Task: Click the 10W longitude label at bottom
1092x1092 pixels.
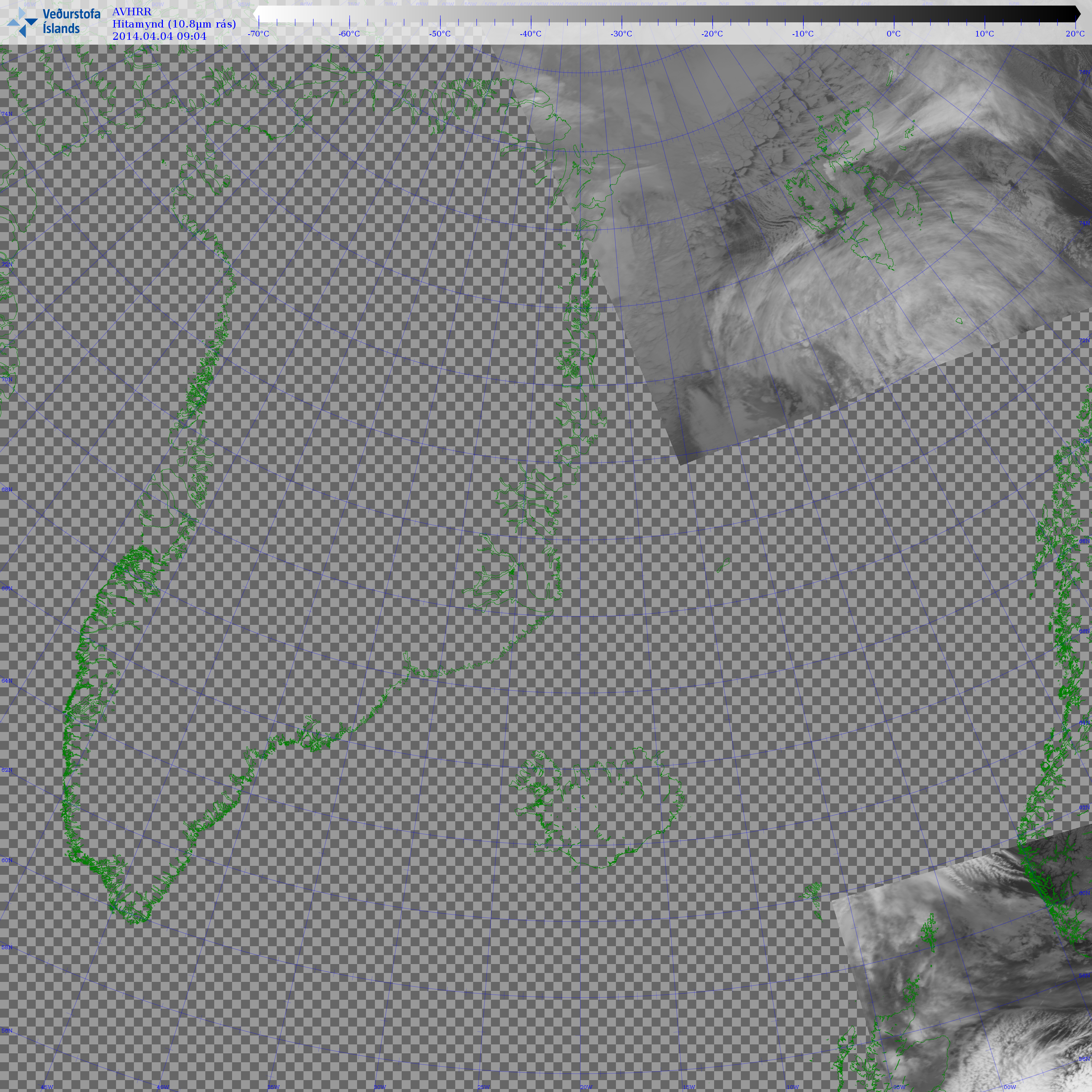Action: [793, 1087]
